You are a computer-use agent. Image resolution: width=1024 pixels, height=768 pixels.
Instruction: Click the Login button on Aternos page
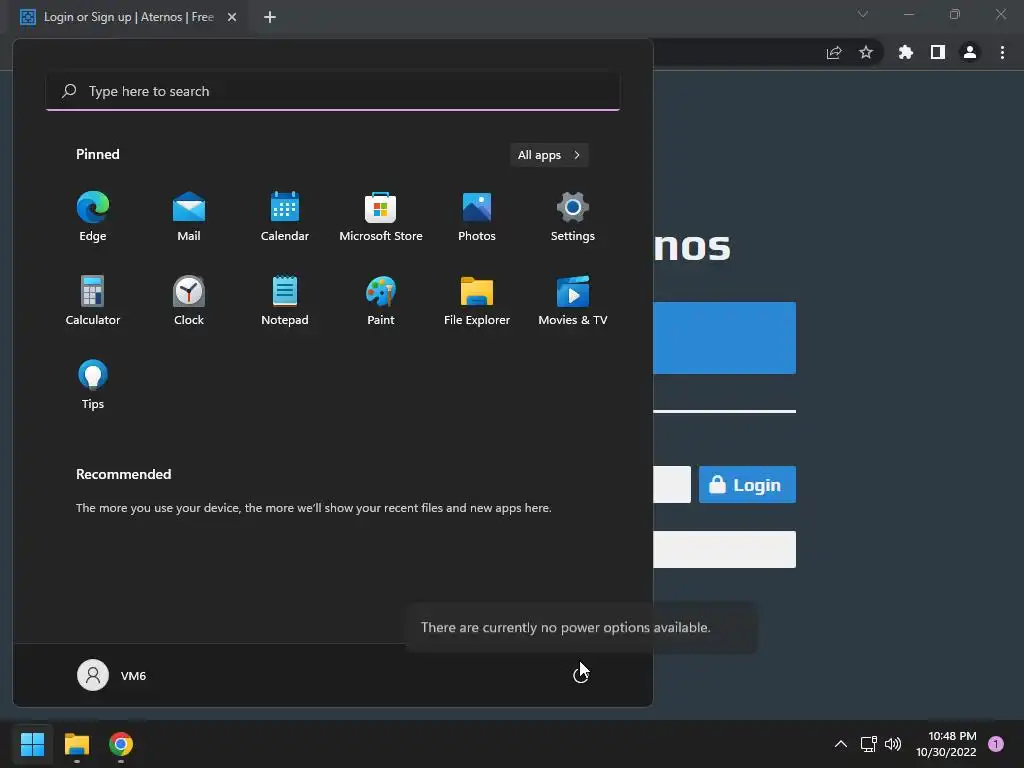point(747,485)
